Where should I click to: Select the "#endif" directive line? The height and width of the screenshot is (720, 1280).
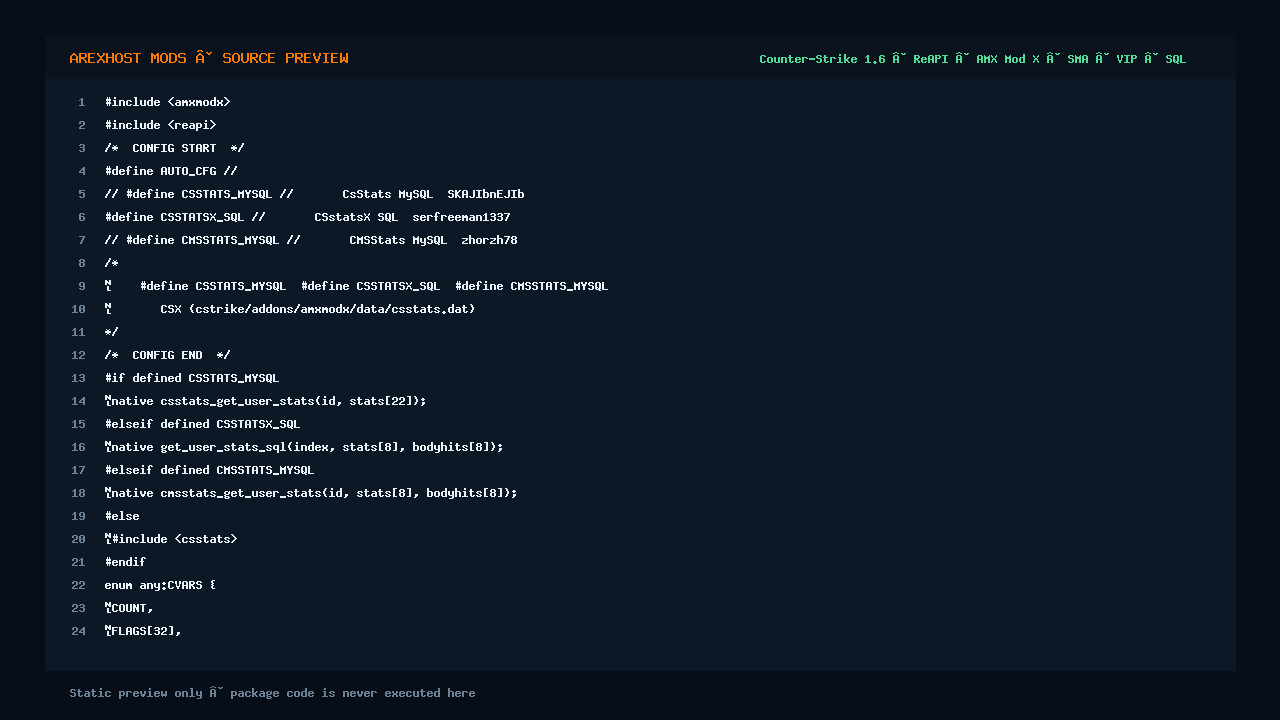[126, 562]
